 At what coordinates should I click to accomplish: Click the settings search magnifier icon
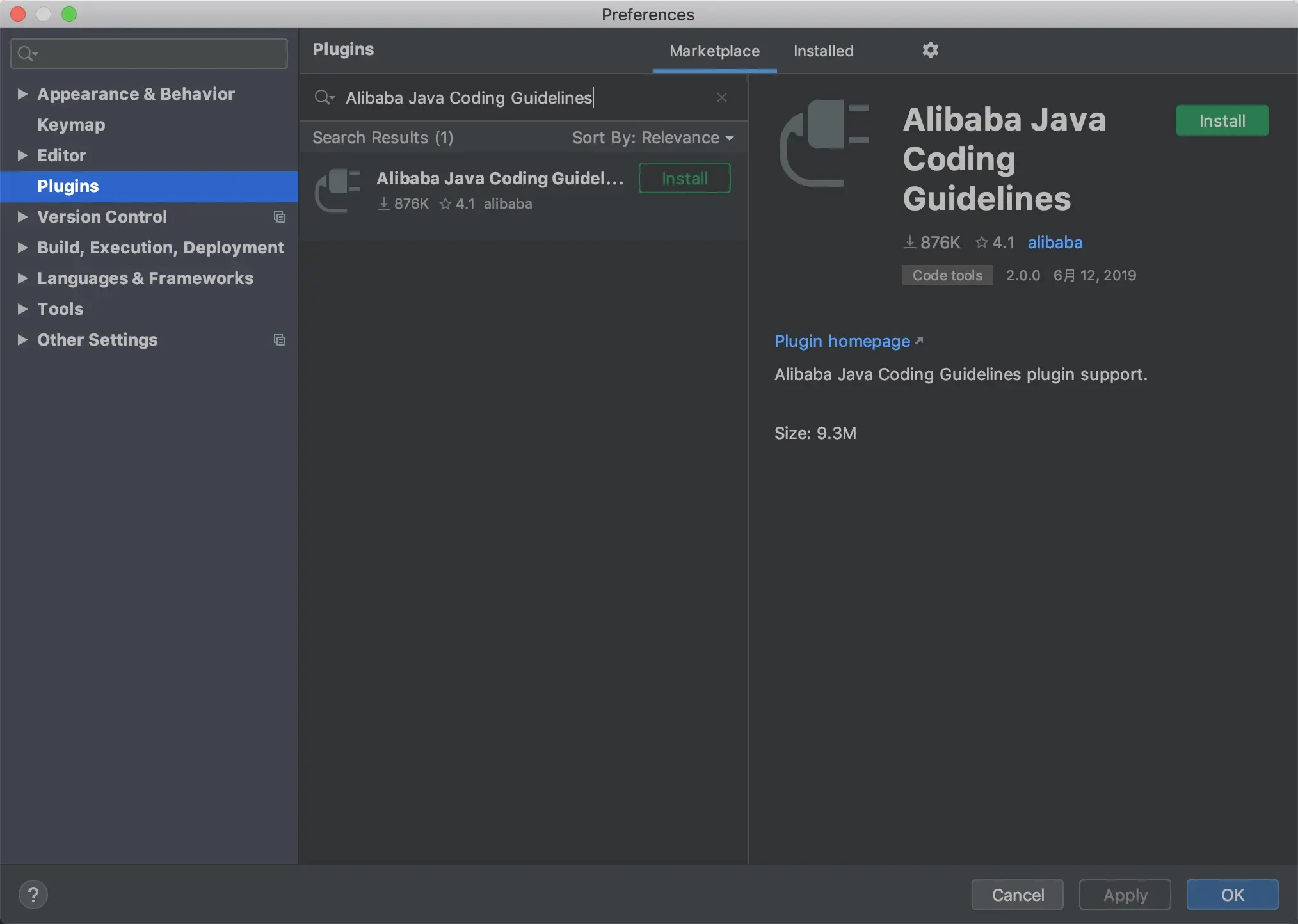[x=26, y=54]
